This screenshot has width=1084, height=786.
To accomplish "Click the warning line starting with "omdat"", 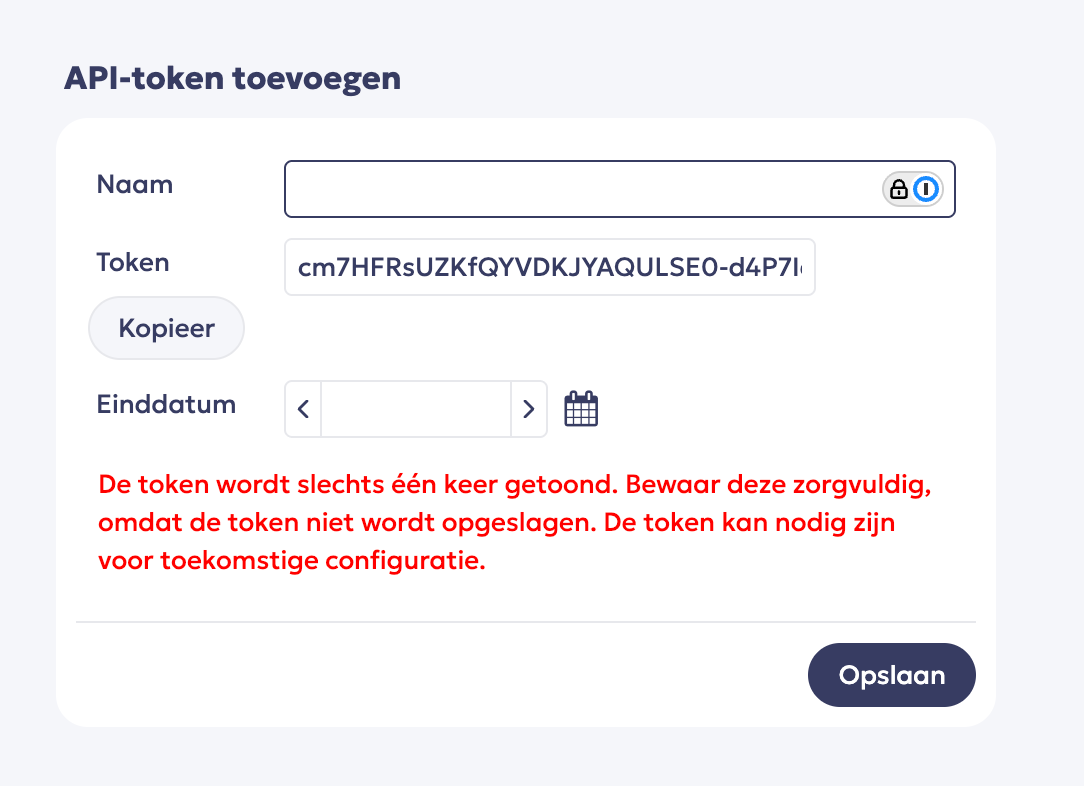I will click(300, 523).
